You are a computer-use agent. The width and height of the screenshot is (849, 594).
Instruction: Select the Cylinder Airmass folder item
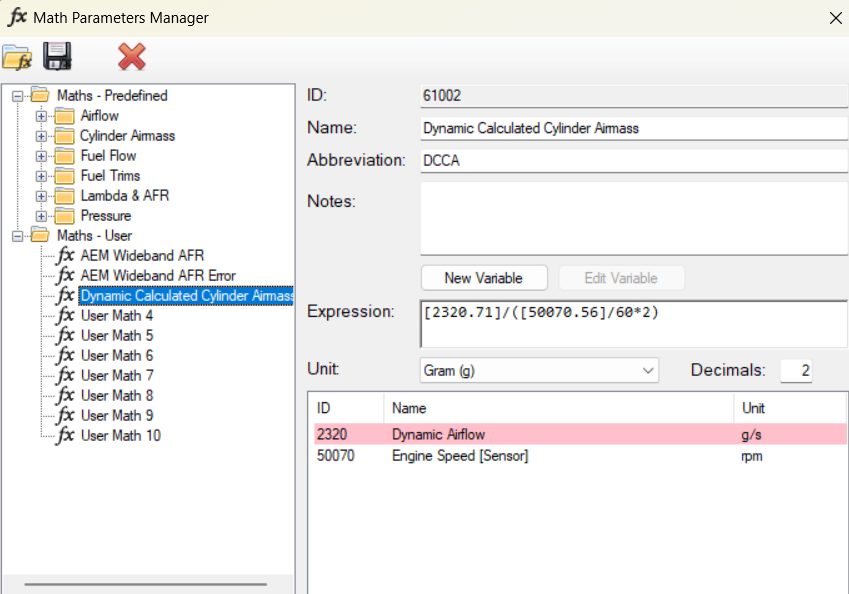(127, 136)
